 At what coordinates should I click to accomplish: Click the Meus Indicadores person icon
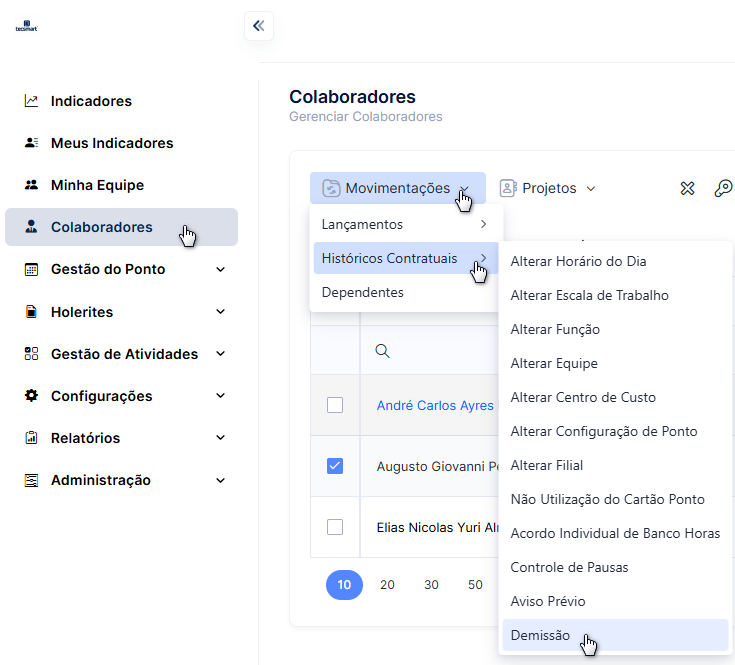[31, 142]
